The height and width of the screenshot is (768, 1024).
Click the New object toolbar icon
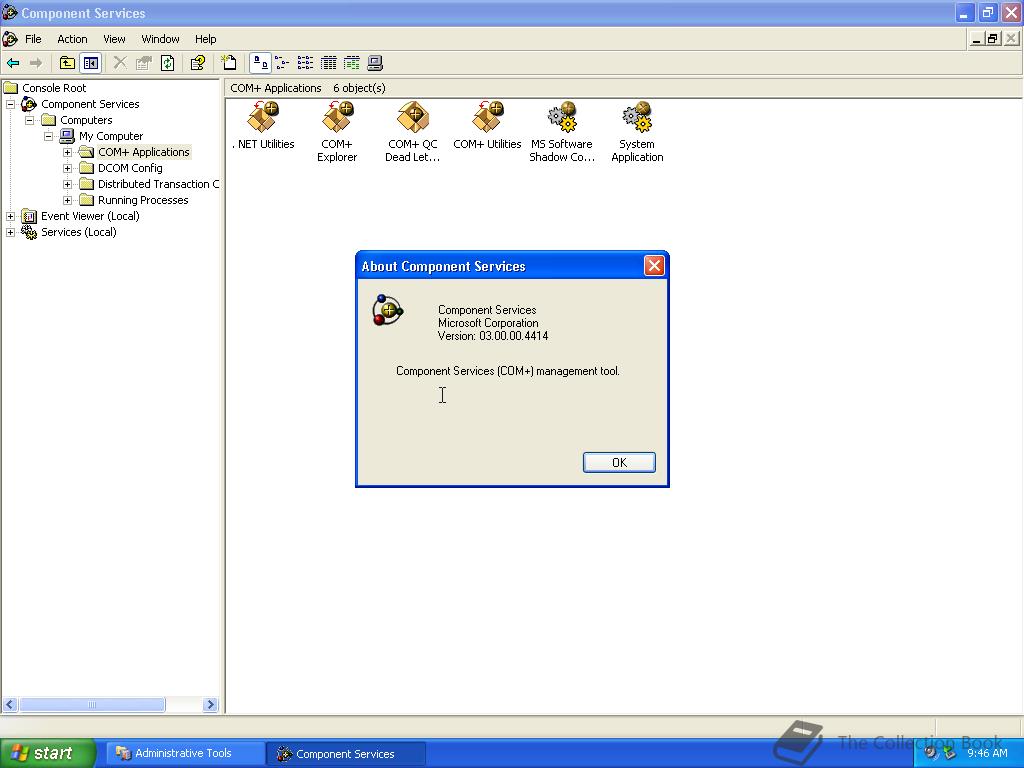(x=229, y=63)
